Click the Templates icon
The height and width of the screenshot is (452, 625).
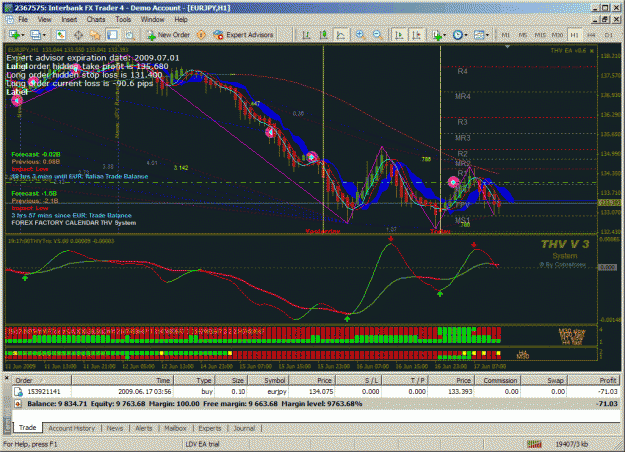click(479, 35)
